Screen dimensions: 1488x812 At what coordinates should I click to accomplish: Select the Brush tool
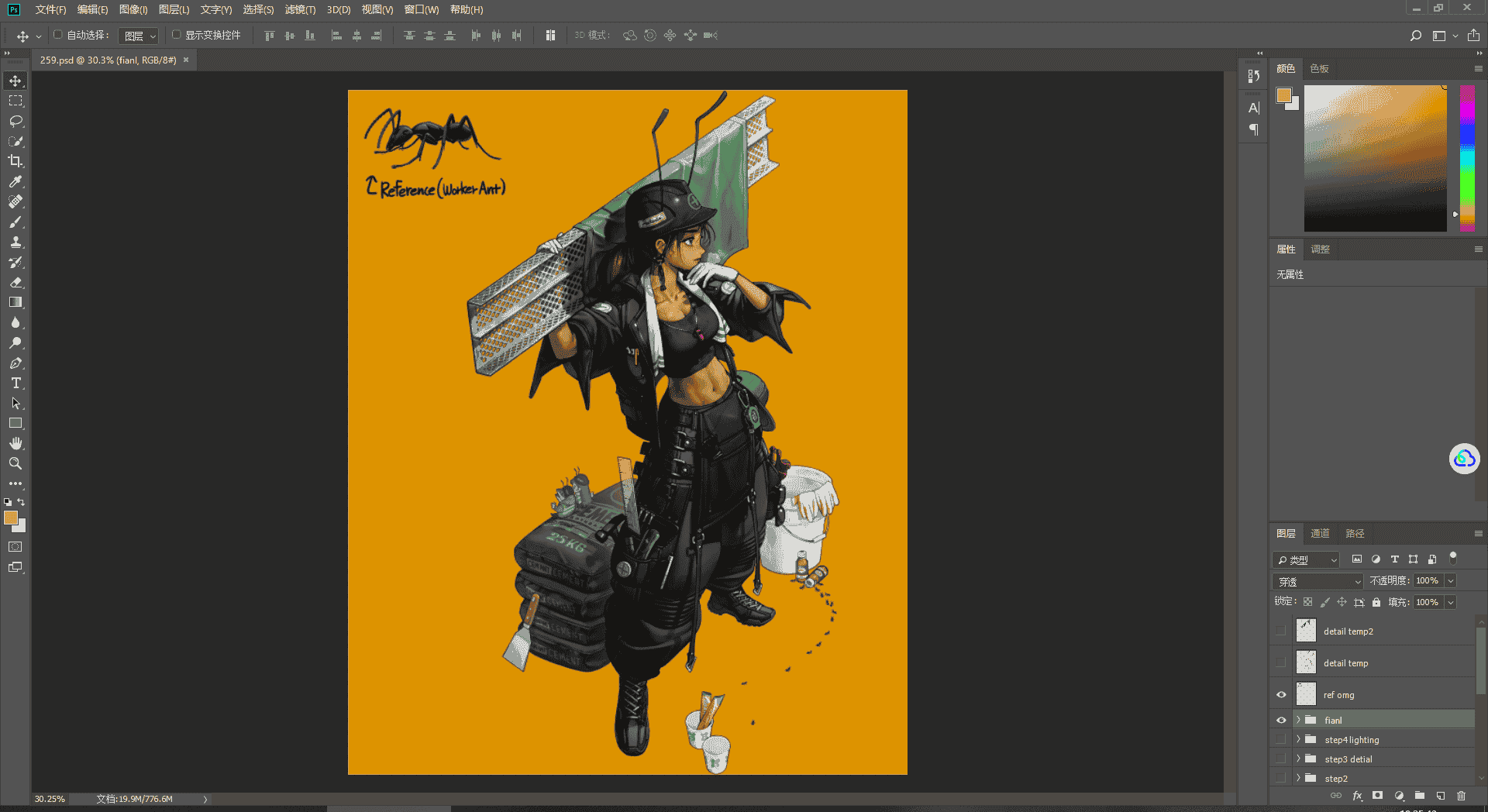click(15, 222)
